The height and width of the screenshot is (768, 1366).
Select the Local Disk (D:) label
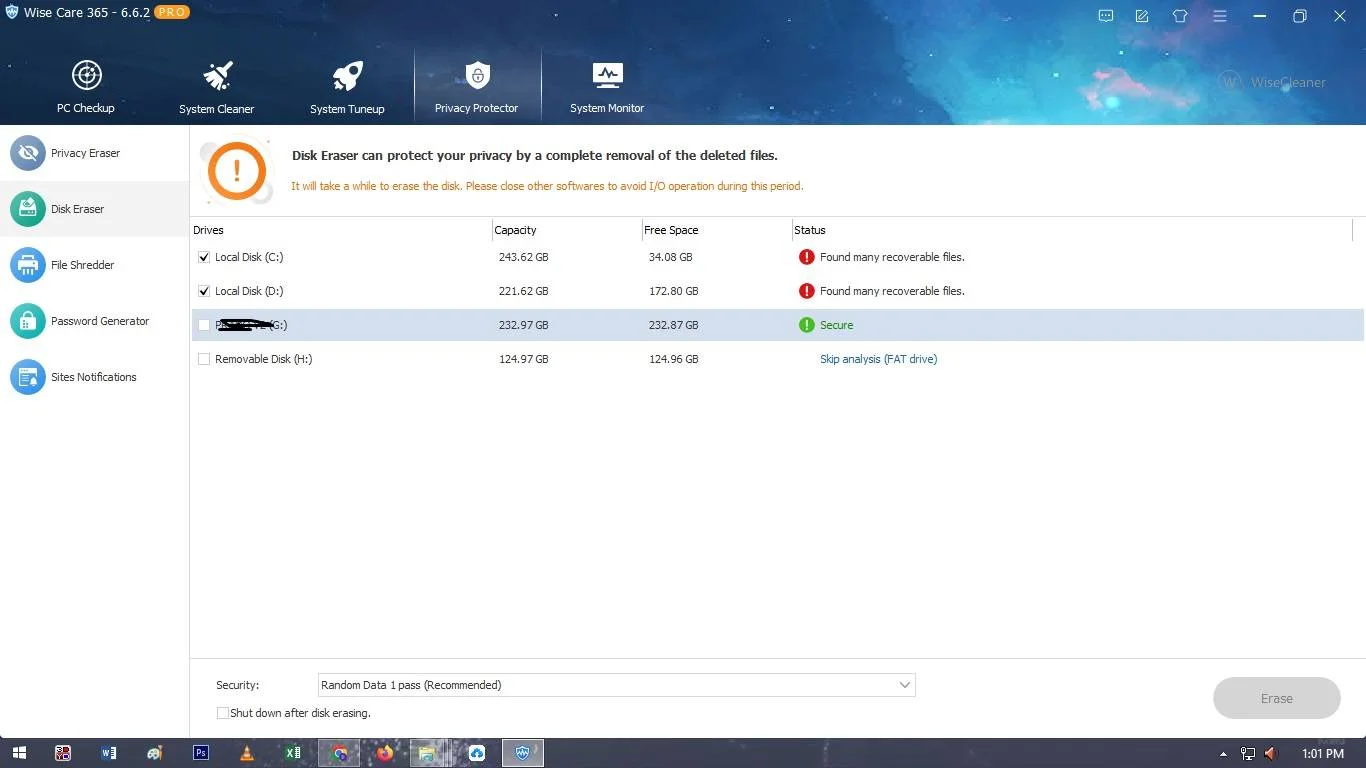click(249, 291)
